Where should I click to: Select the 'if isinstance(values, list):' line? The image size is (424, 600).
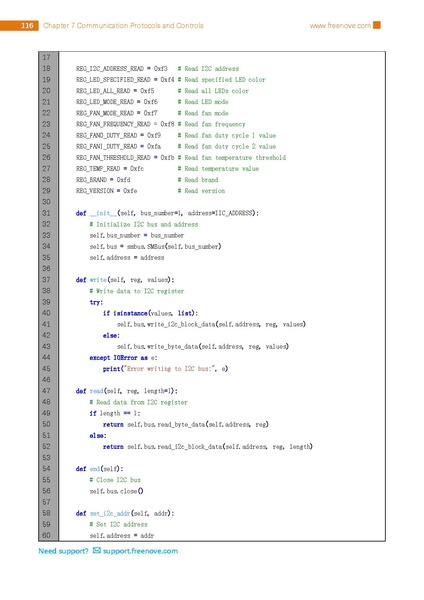(150, 313)
